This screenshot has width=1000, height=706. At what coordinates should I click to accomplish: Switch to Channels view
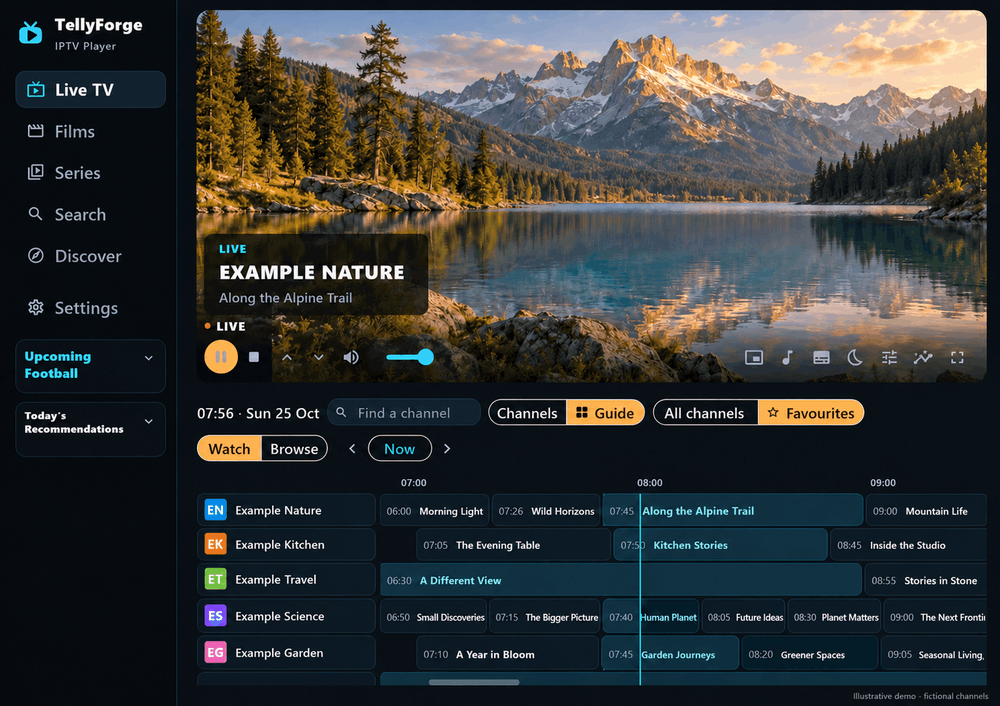(527, 413)
